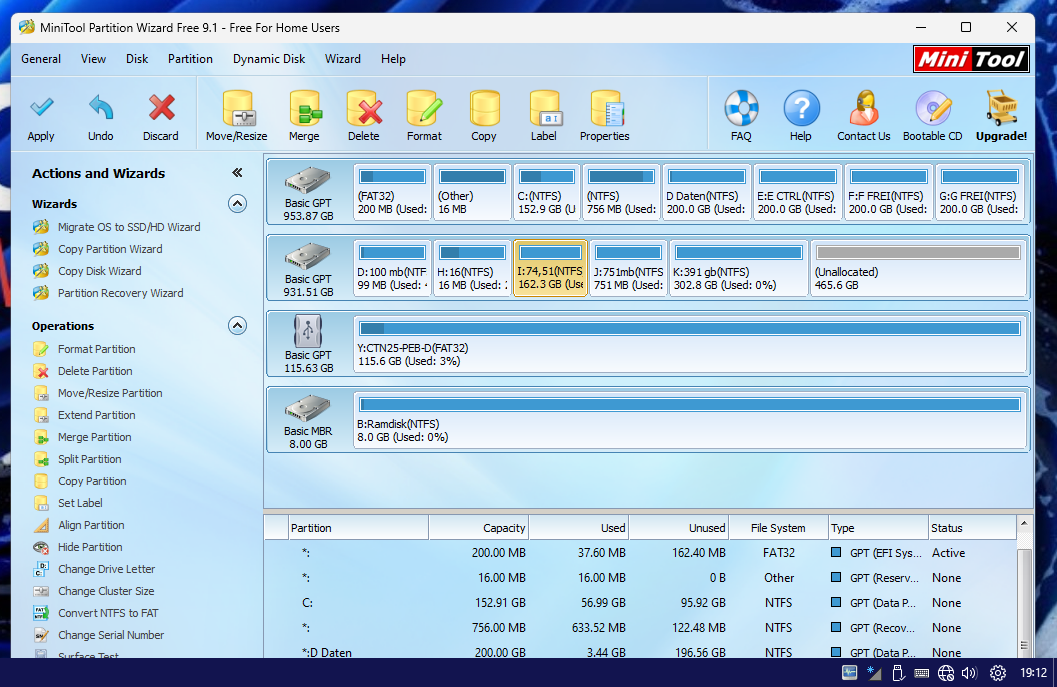Collapse the Wizards section
Image resolution: width=1057 pixels, height=687 pixels.
coord(237,204)
